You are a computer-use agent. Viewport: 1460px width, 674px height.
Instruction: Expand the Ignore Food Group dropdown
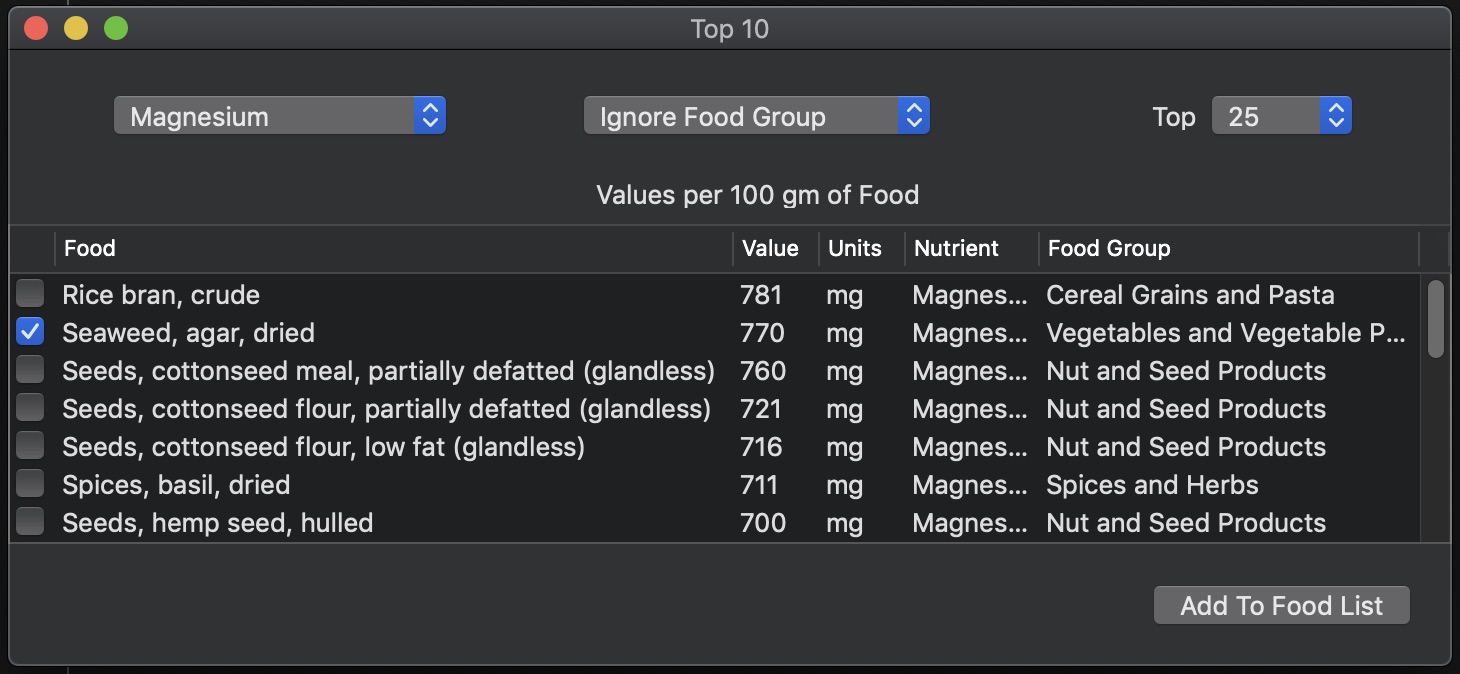click(756, 116)
